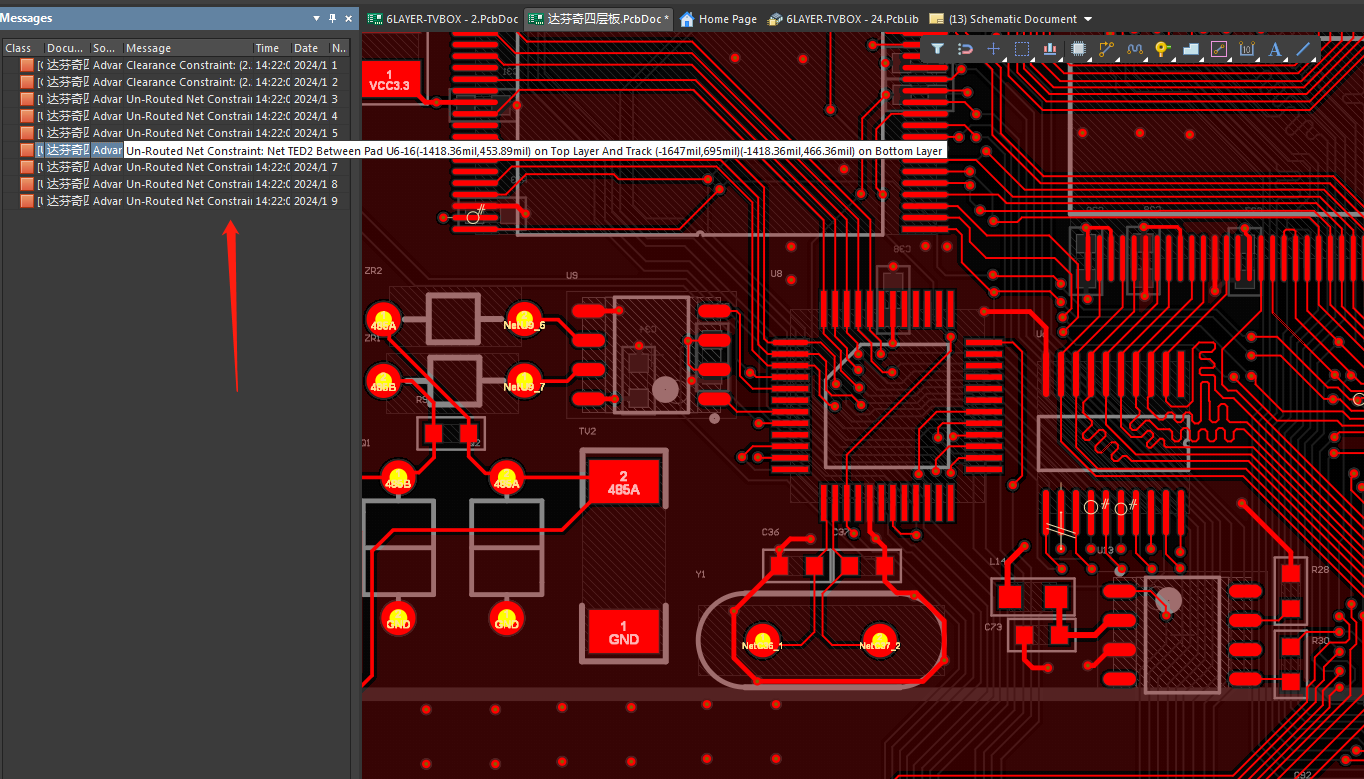Select Un-Routed Net Constraint message number 5
1364x779 pixels.
[176, 133]
